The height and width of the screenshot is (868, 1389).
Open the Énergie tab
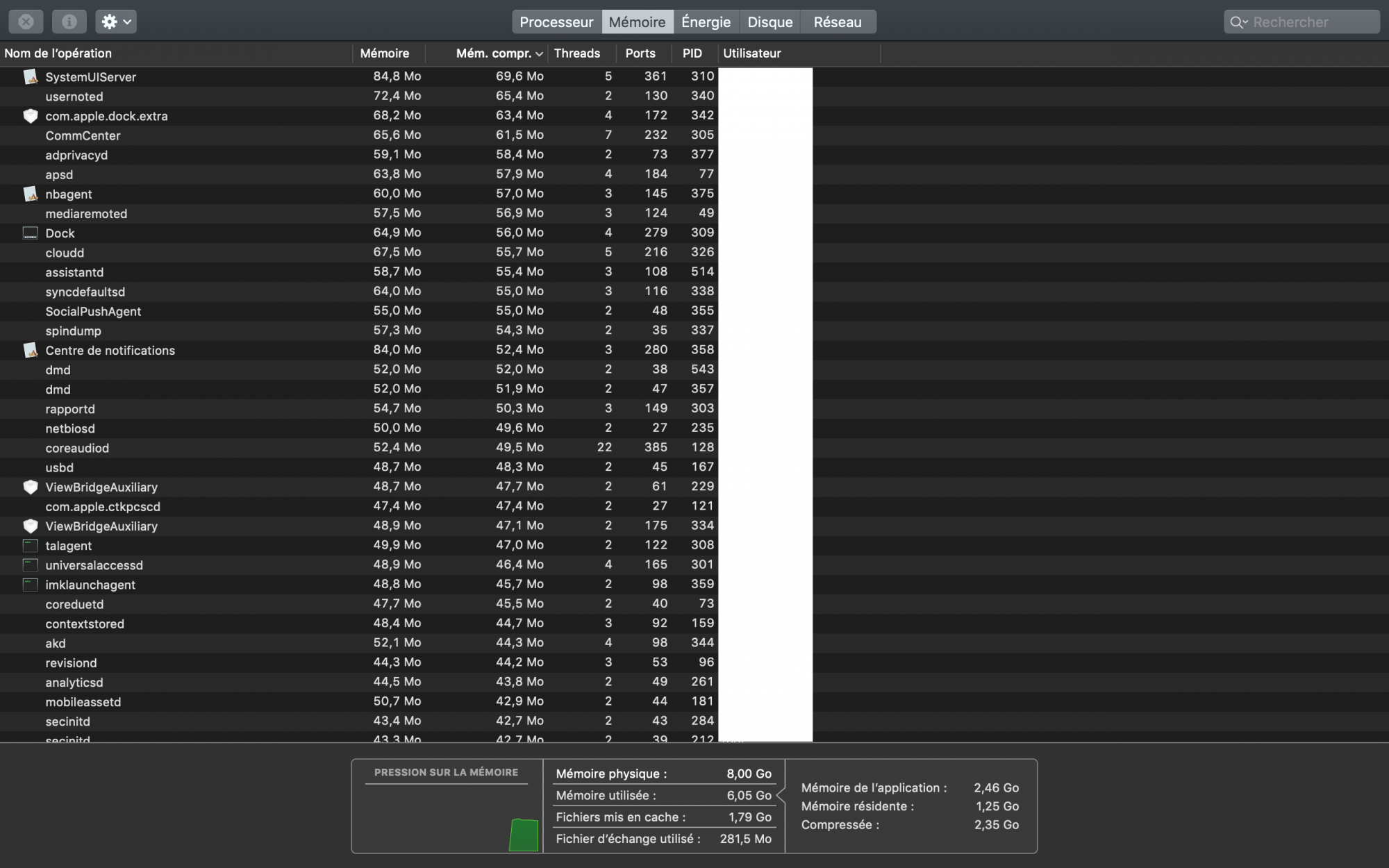point(706,22)
